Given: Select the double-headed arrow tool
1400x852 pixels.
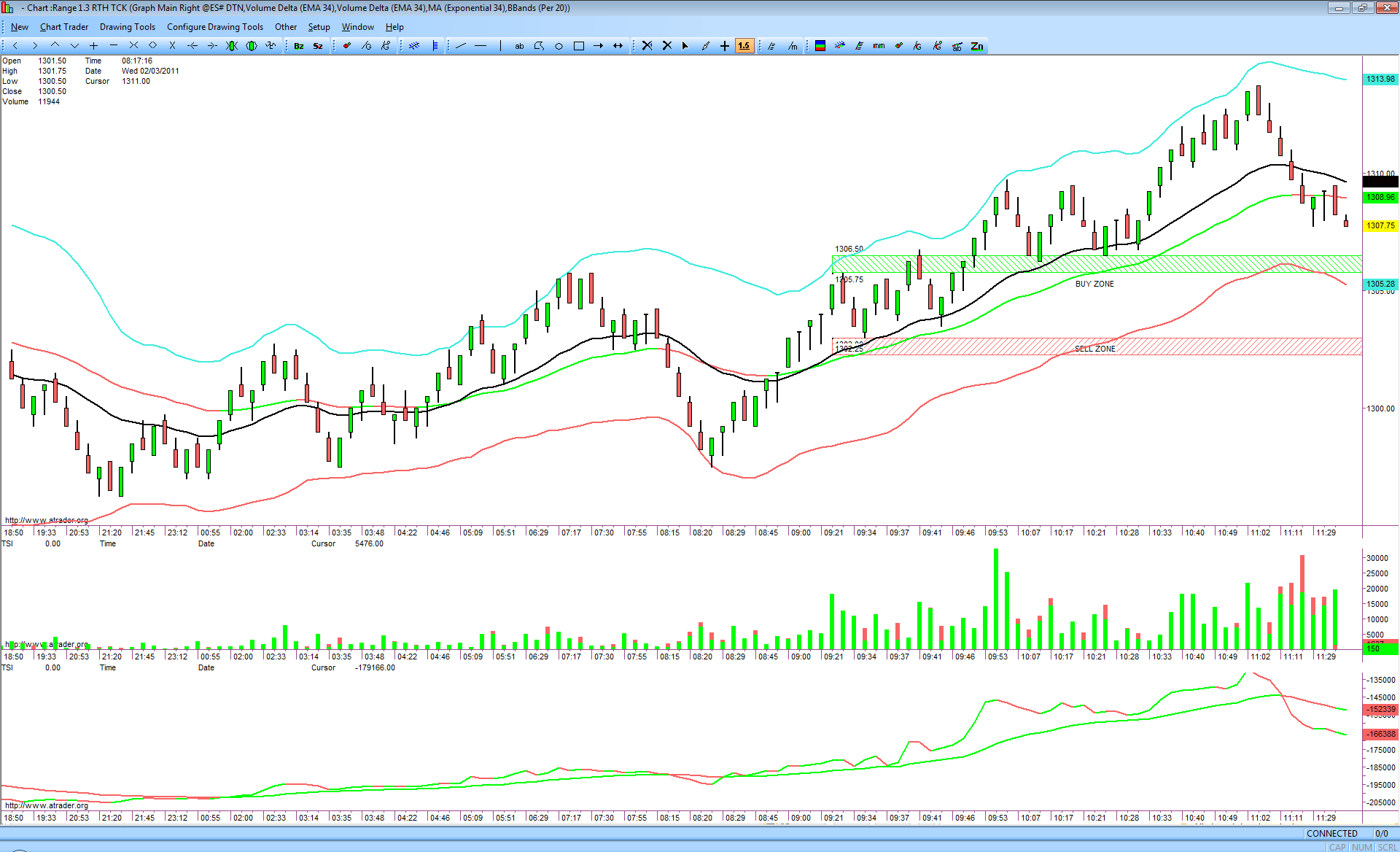Looking at the screenshot, I should tap(618, 46).
